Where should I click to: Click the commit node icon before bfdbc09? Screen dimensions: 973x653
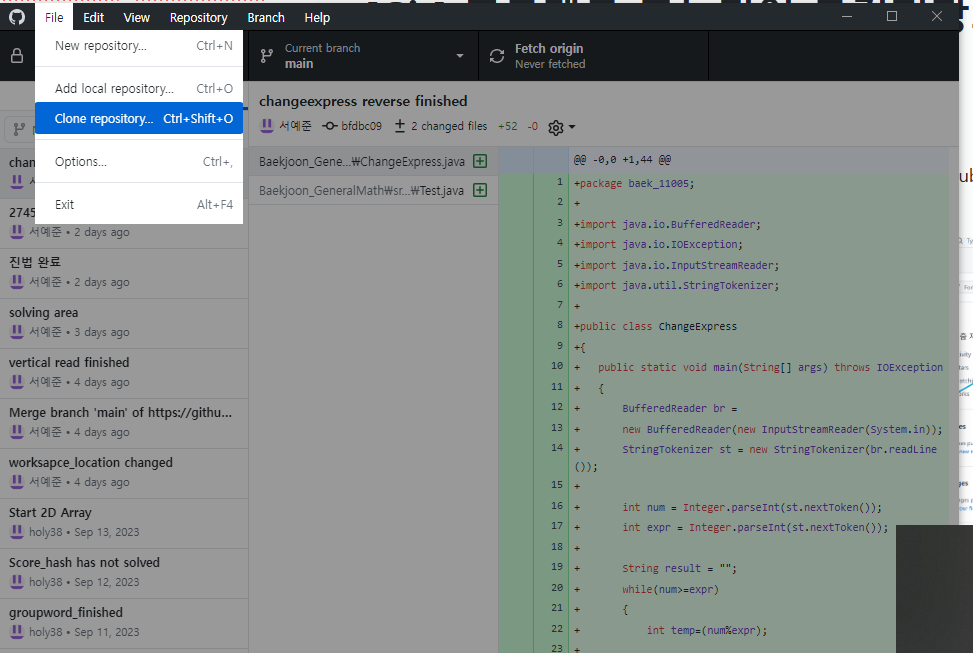tap(330, 126)
